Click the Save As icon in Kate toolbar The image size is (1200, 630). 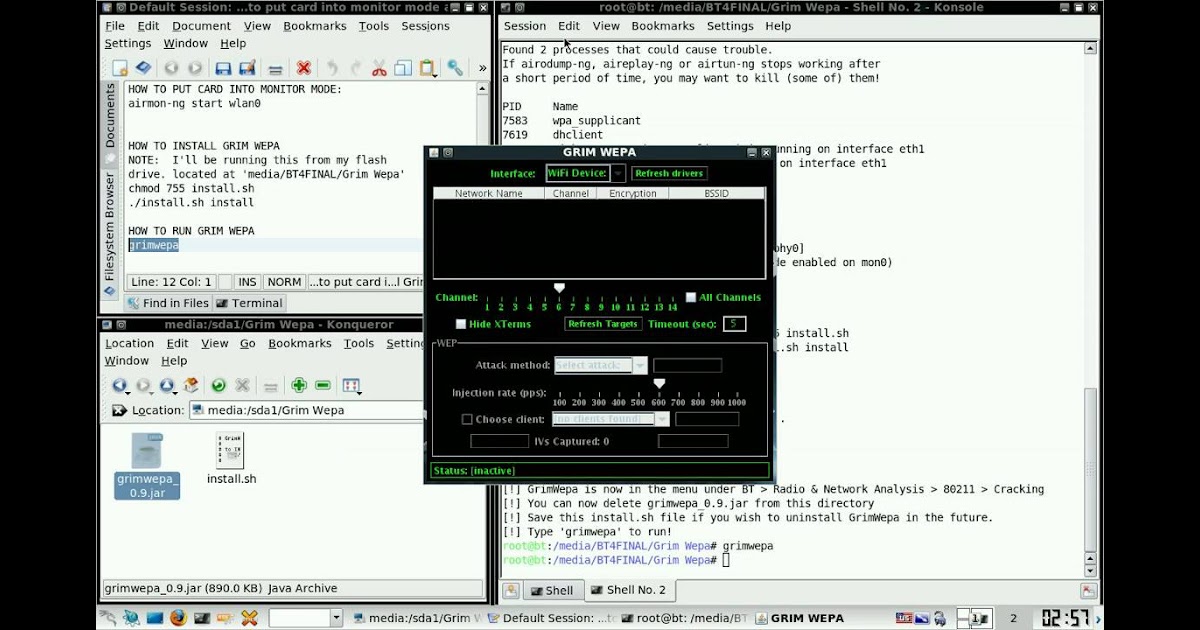pos(247,68)
